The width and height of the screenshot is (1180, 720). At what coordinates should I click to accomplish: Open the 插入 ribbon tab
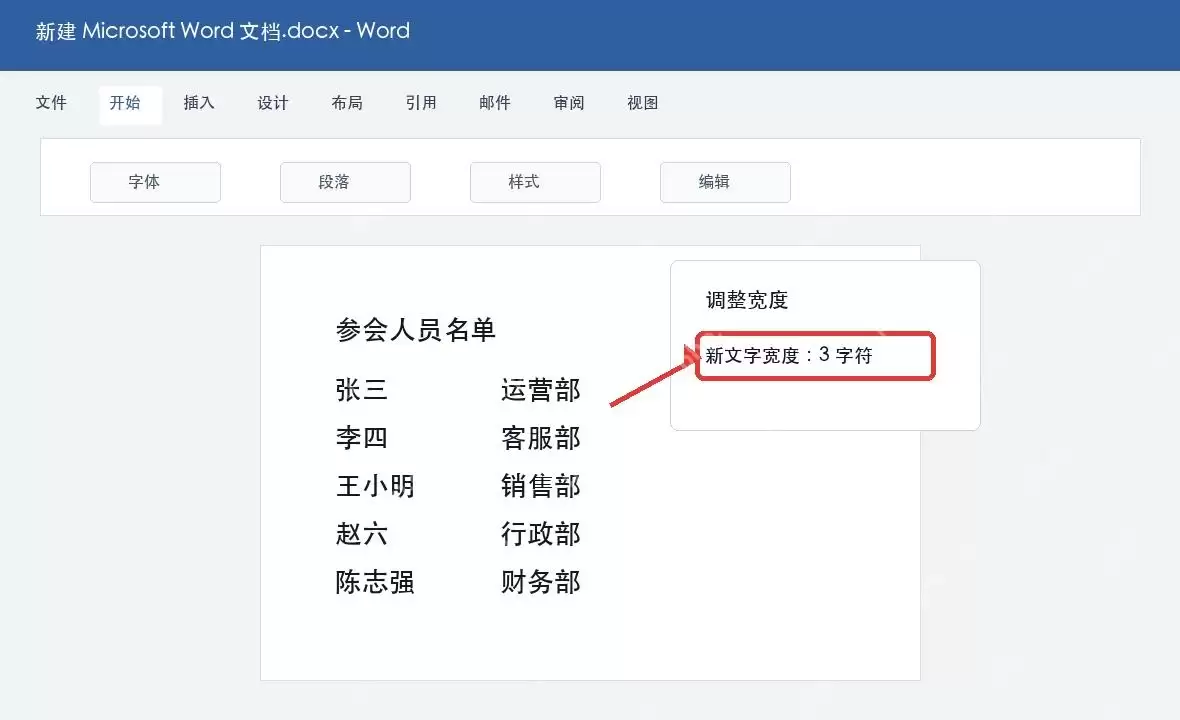[199, 103]
